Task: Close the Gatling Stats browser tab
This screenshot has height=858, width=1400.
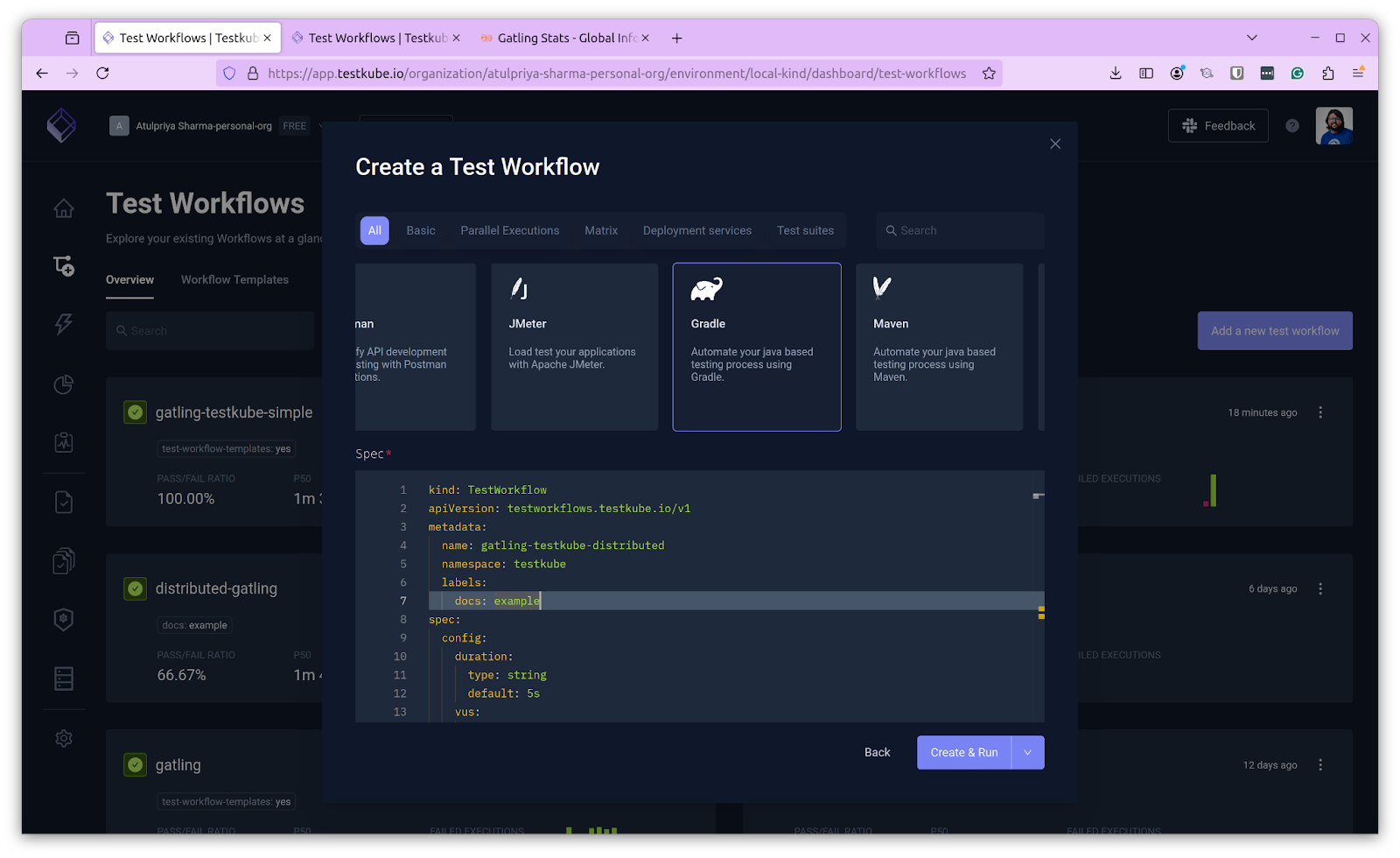Action: [x=646, y=38]
